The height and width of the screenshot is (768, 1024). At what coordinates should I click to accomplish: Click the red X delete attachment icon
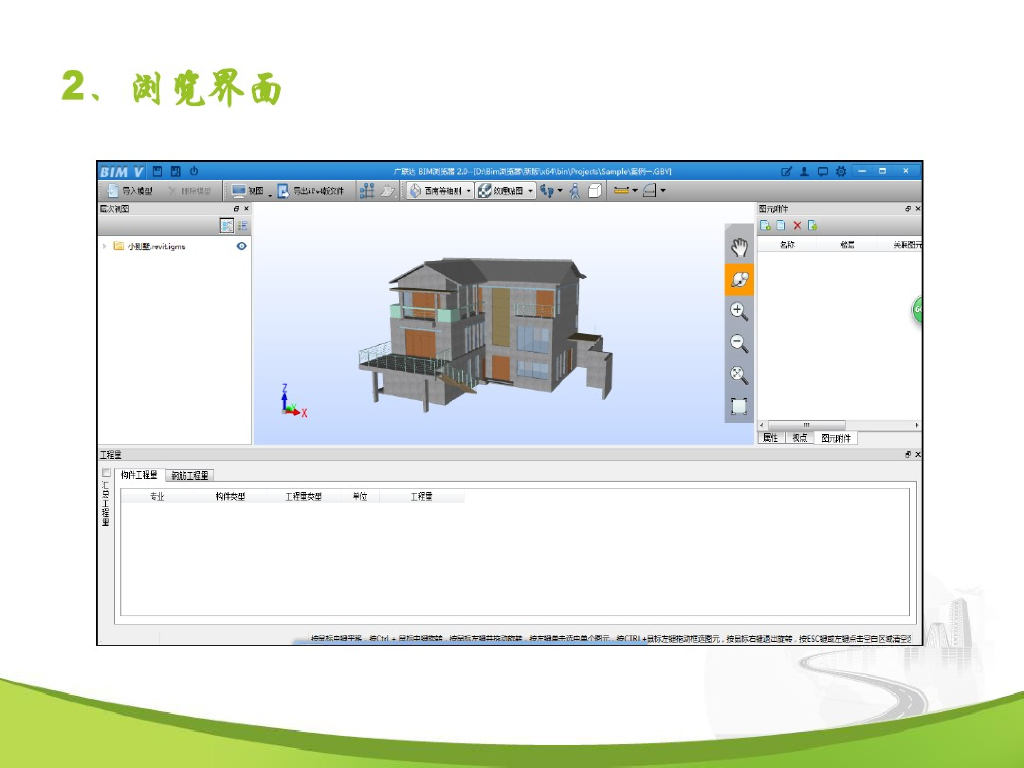tap(797, 225)
